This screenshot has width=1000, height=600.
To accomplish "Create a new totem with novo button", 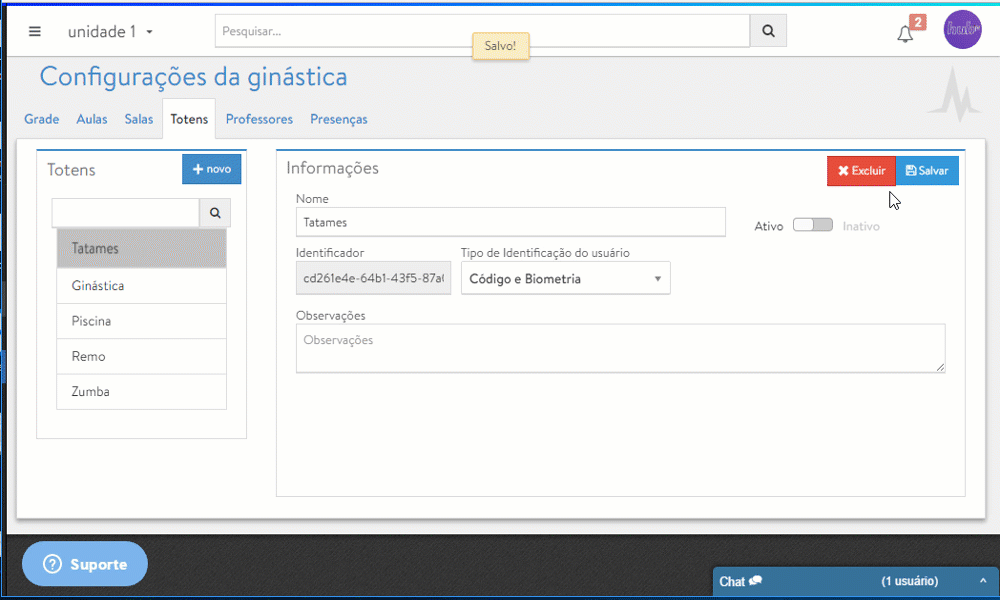I will [211, 169].
